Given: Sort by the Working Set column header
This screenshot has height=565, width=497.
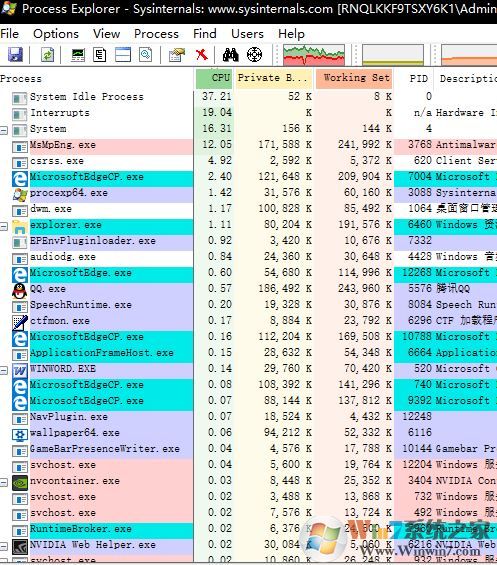Looking at the screenshot, I should [354, 79].
